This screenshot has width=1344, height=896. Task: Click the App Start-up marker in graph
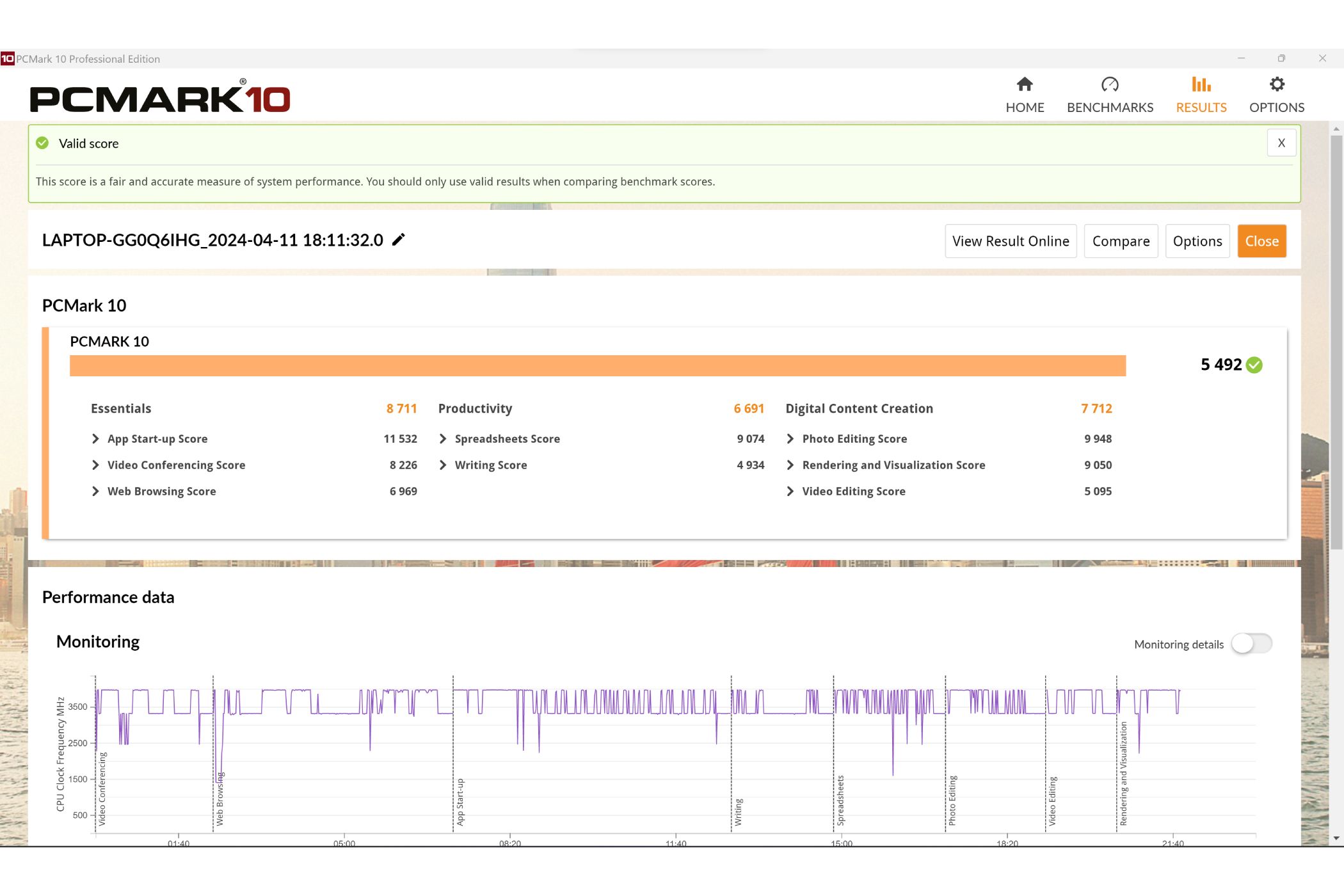[x=460, y=802]
